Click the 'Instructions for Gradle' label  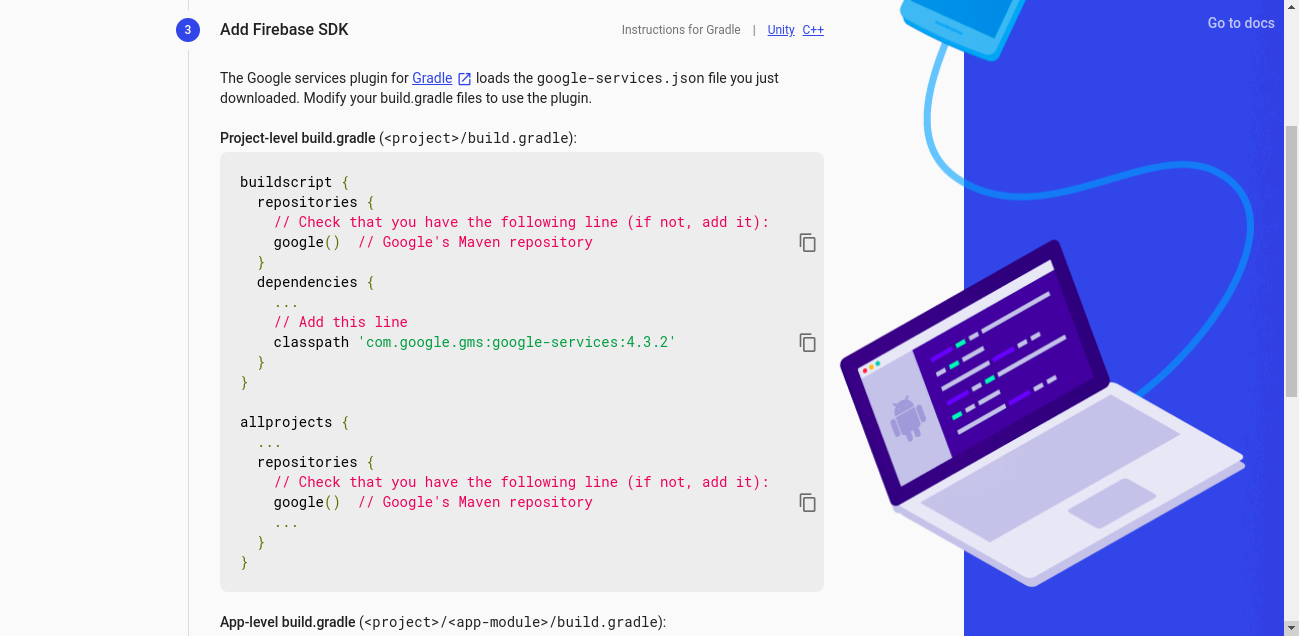tap(681, 30)
